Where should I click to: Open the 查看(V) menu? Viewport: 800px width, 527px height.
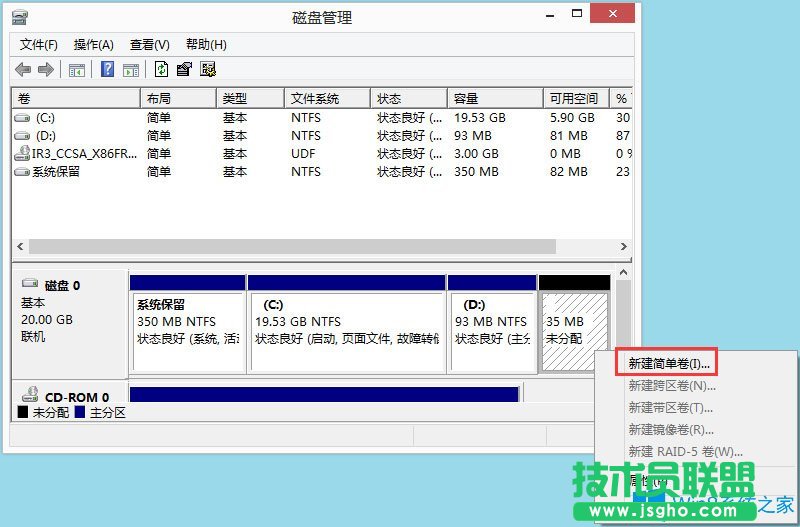point(149,45)
